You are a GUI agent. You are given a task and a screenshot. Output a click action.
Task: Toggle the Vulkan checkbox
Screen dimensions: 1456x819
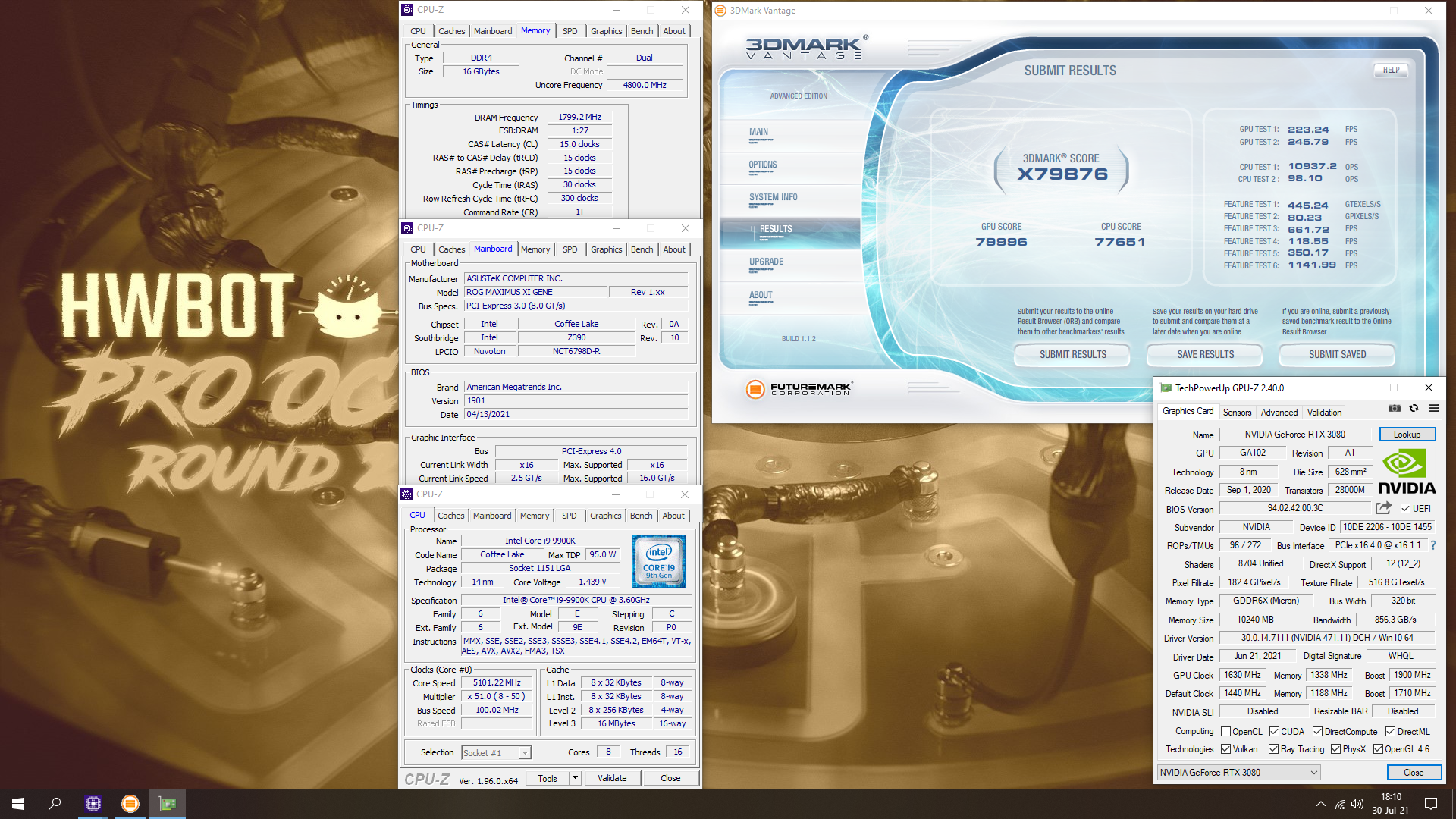click(x=1225, y=749)
